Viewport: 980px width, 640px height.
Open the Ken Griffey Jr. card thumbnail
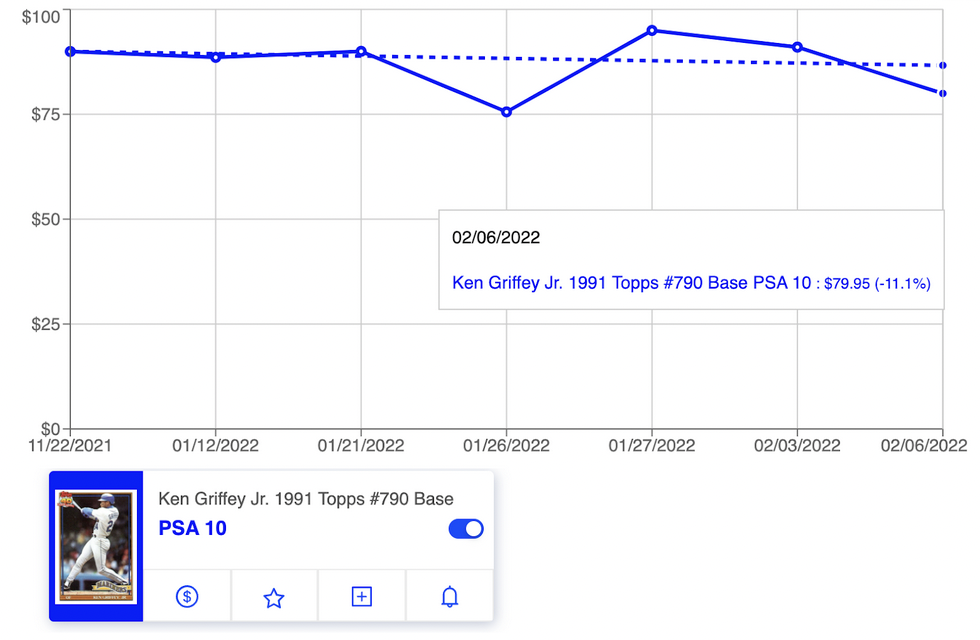[96, 546]
